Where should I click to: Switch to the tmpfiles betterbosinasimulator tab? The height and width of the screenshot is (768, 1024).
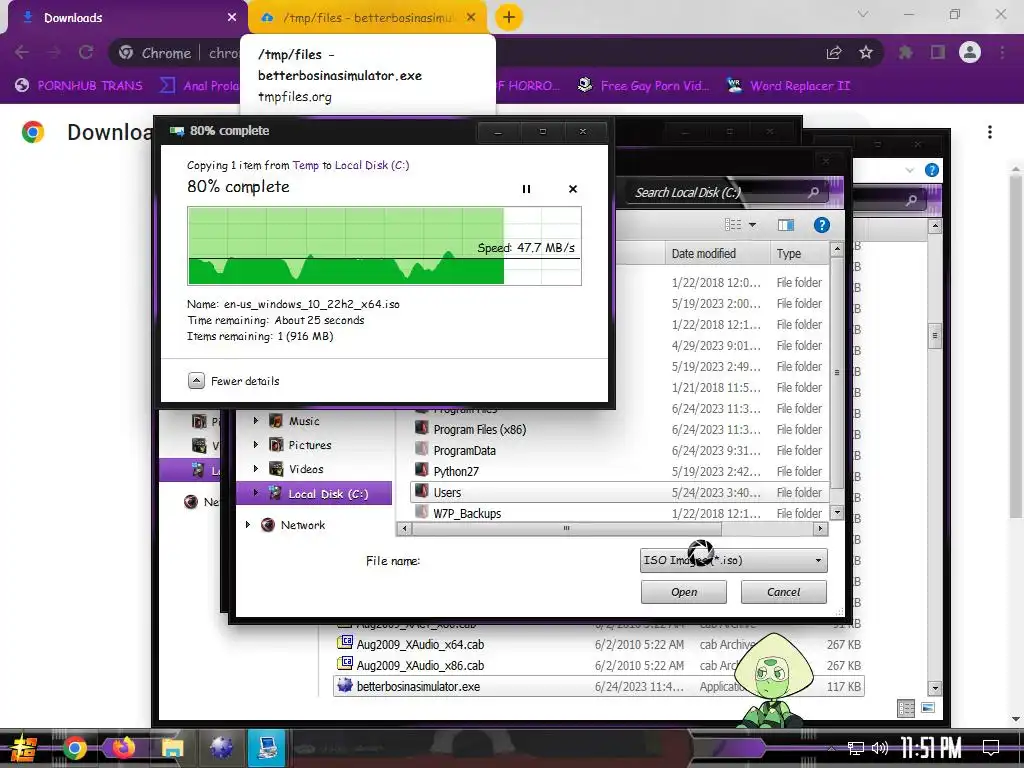pyautogui.click(x=368, y=18)
